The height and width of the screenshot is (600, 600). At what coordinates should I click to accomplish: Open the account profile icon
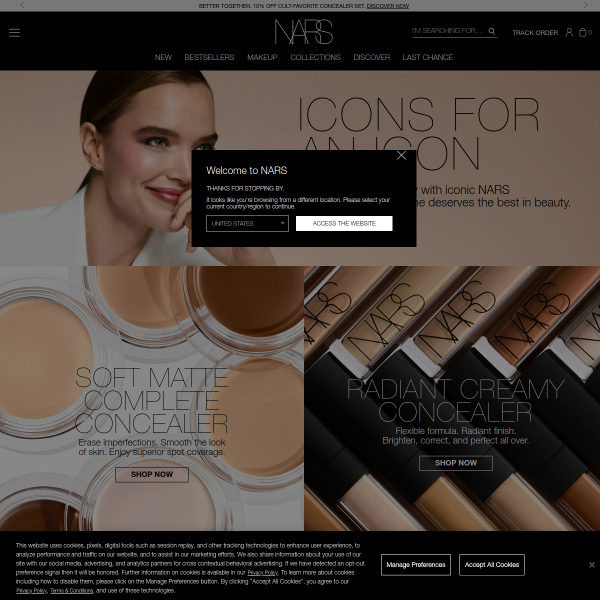pos(569,32)
